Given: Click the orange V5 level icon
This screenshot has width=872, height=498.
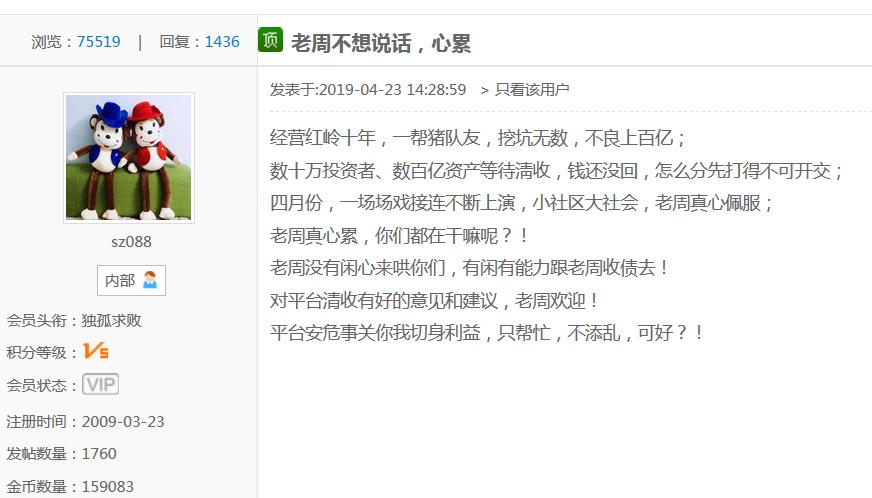Looking at the screenshot, I should (96, 351).
